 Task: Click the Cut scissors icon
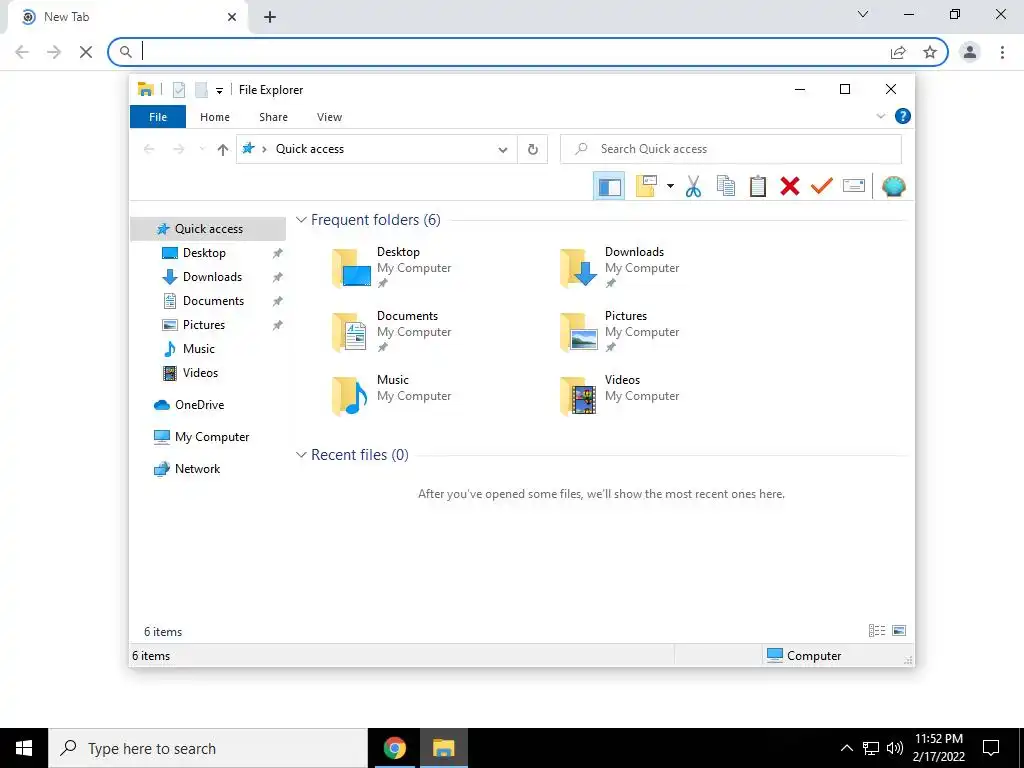pos(693,186)
